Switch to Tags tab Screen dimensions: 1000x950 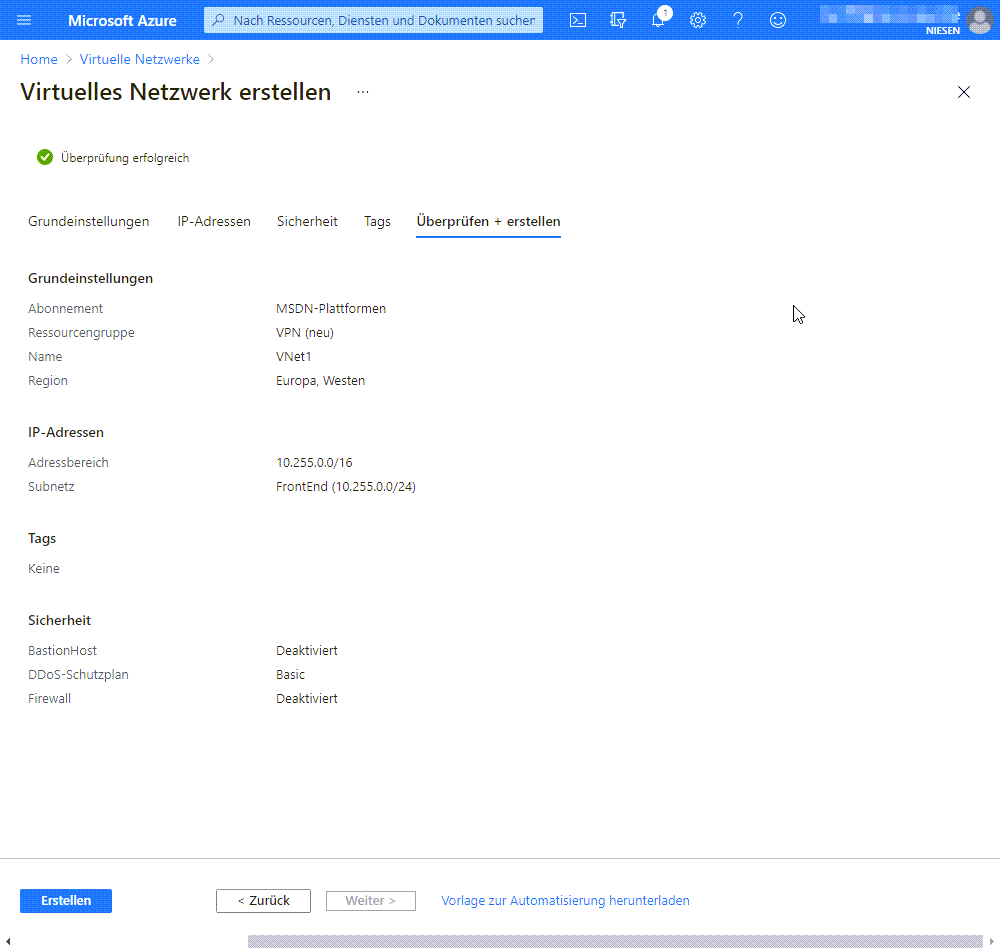click(377, 221)
